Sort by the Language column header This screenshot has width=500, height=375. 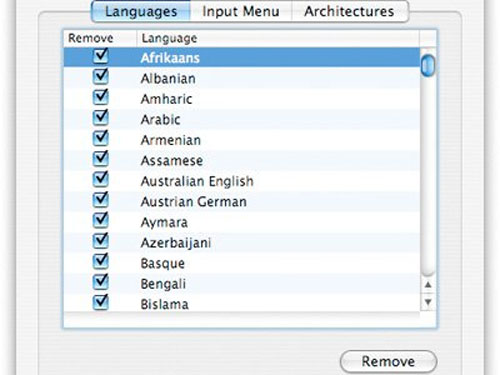coord(278,38)
